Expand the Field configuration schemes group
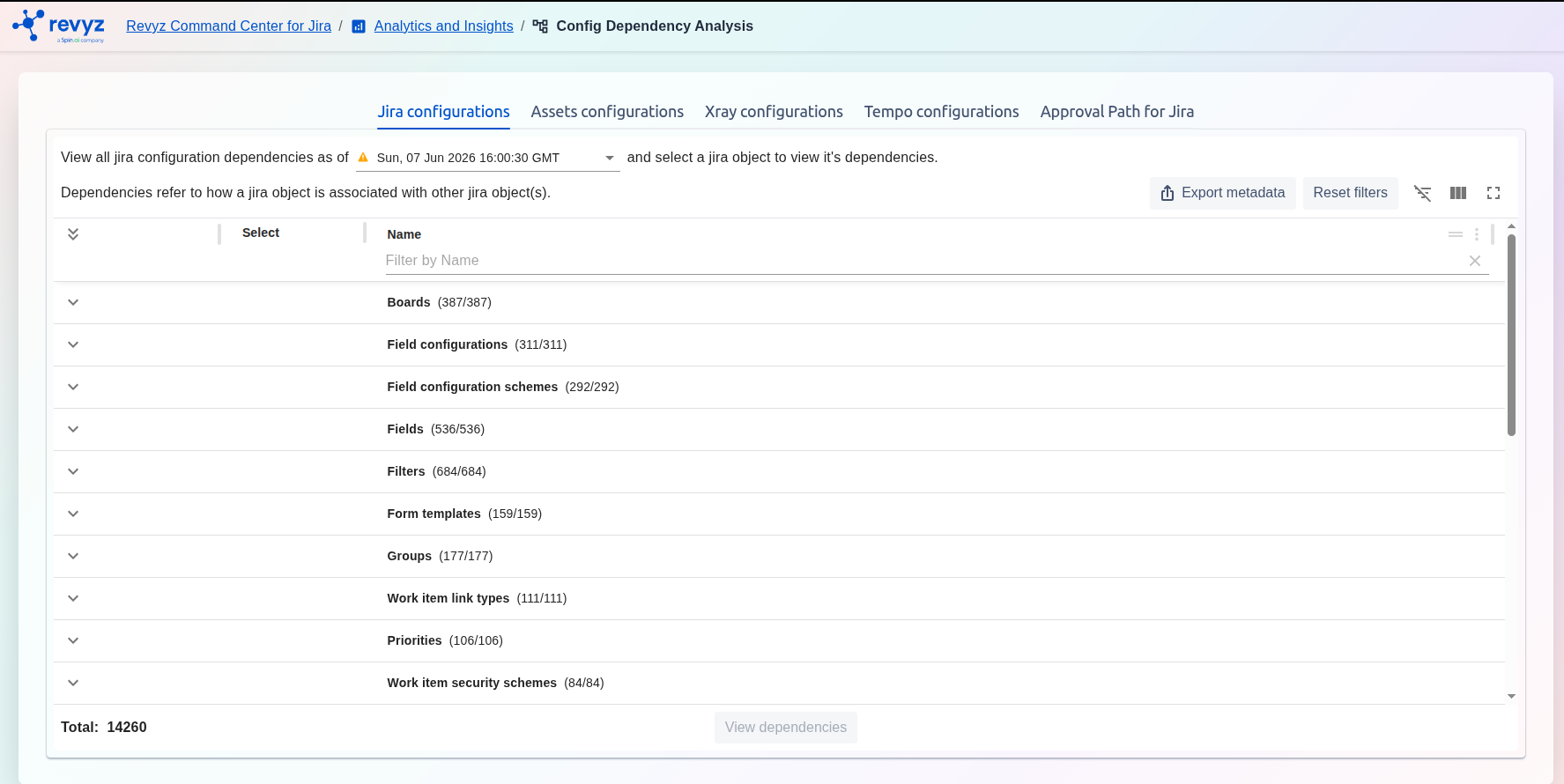1564x784 pixels. click(x=73, y=387)
